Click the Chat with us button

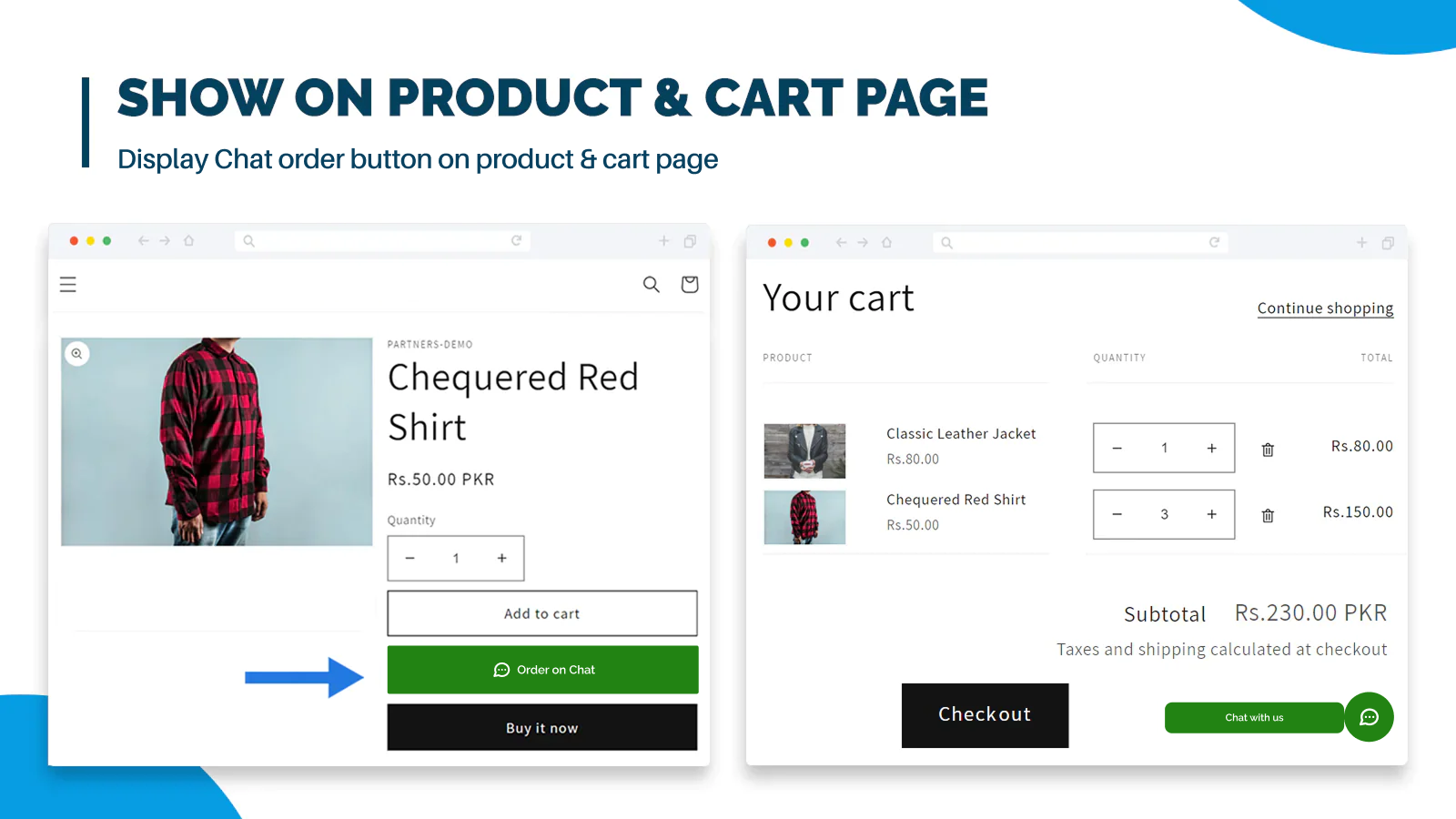pos(1254,717)
